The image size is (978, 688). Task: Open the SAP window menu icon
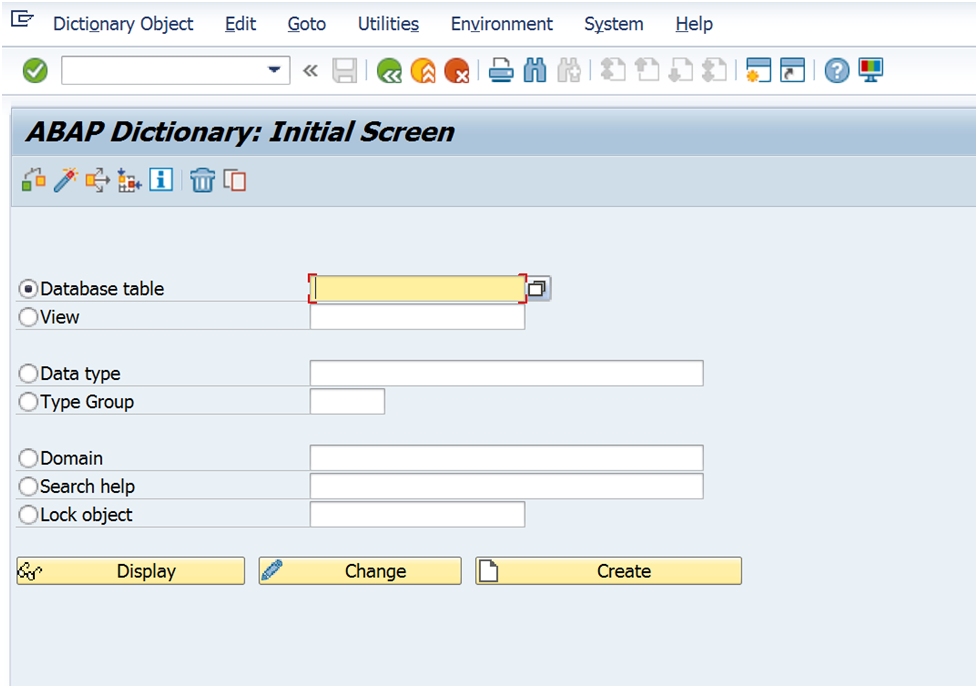(x=22, y=19)
